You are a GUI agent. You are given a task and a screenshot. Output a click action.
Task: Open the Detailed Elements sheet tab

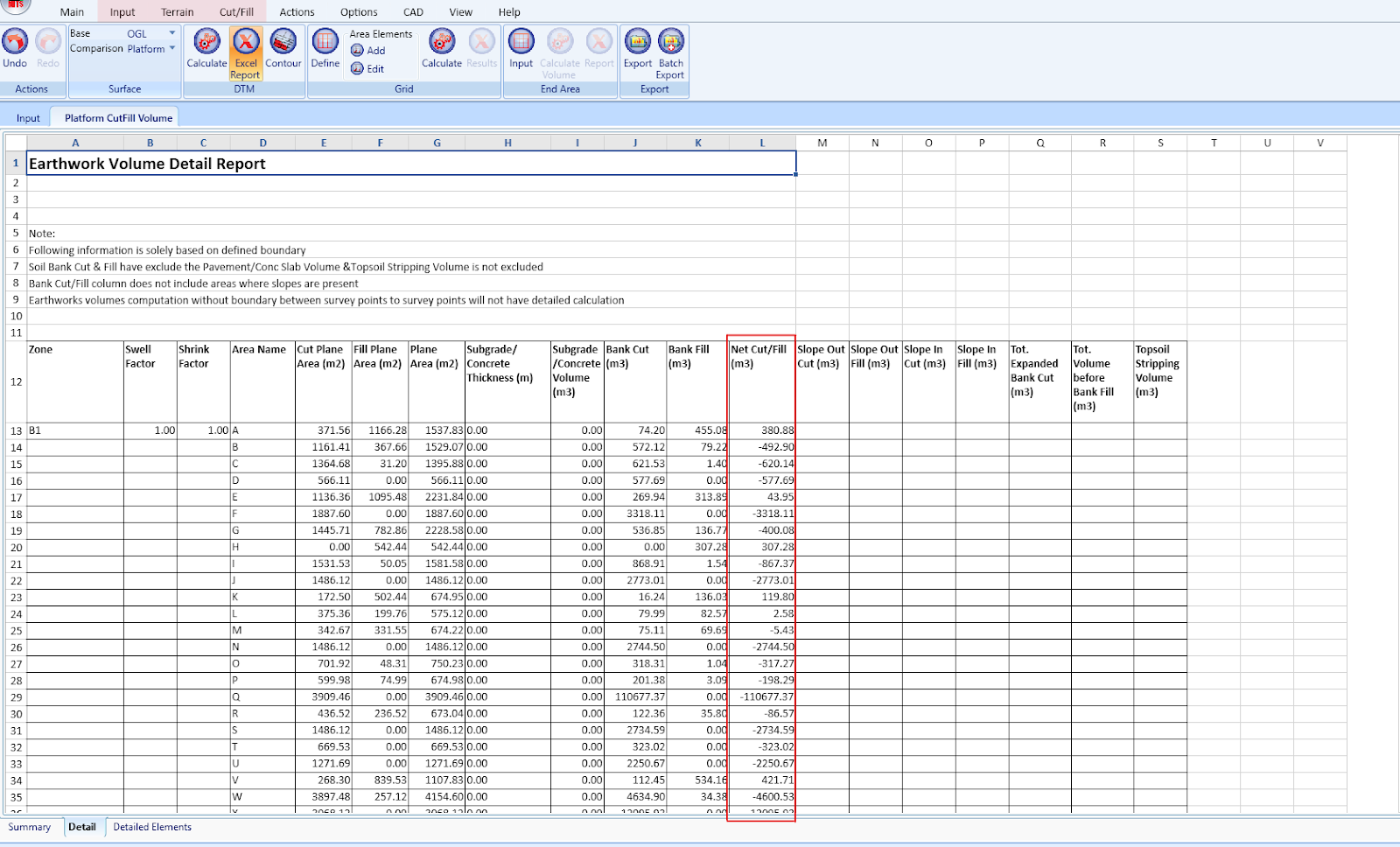[x=152, y=827]
